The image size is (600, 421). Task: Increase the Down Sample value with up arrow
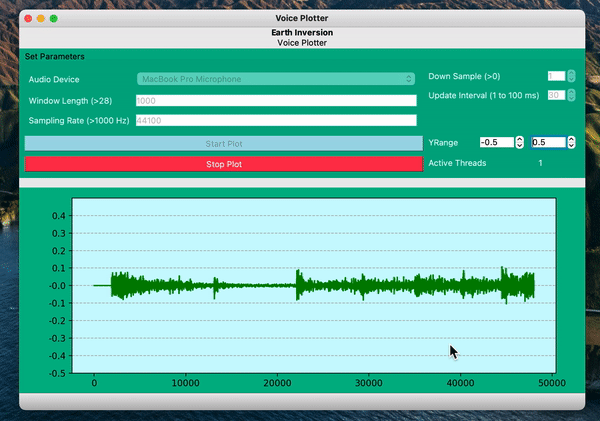[x=571, y=73]
